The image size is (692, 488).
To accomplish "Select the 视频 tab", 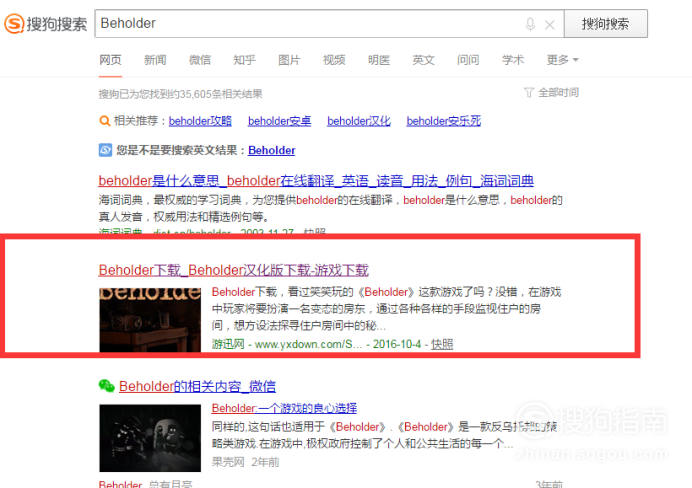I will [x=334, y=60].
